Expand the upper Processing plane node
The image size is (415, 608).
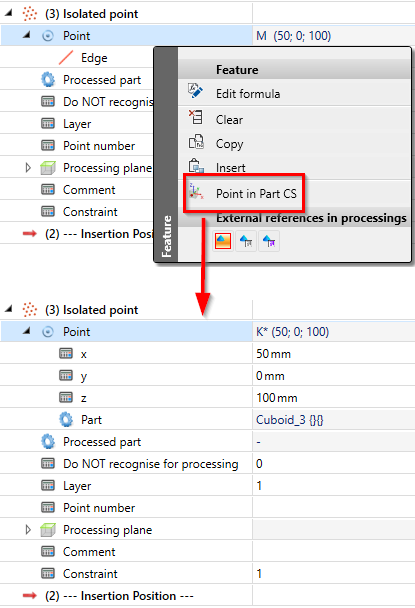[x=28, y=168]
